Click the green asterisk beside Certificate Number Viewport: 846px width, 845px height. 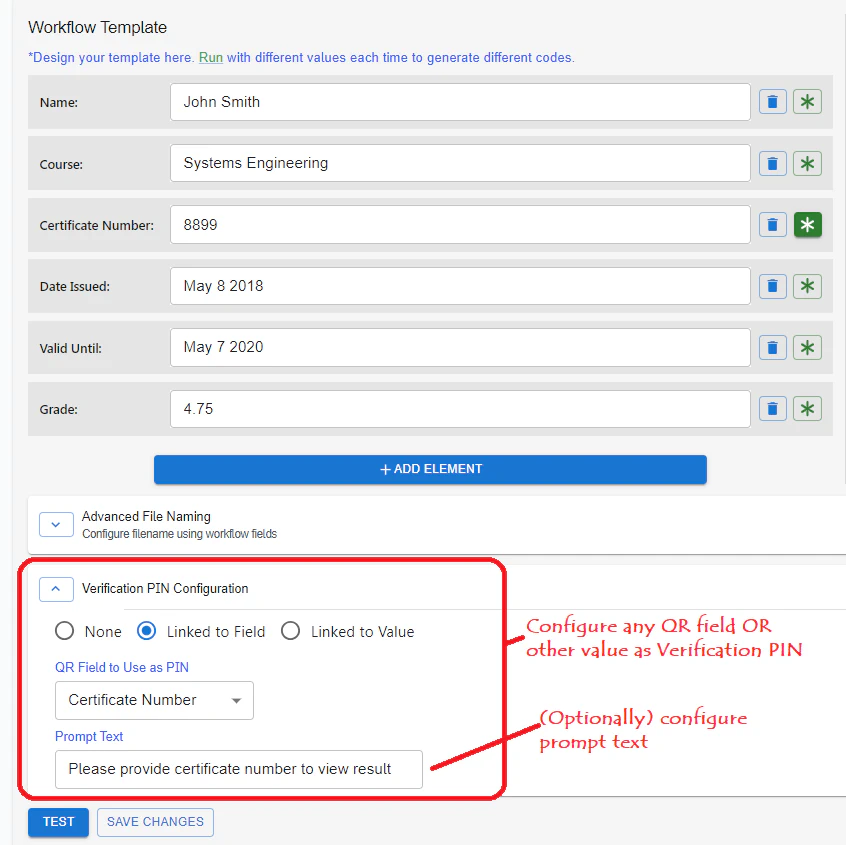[807, 225]
